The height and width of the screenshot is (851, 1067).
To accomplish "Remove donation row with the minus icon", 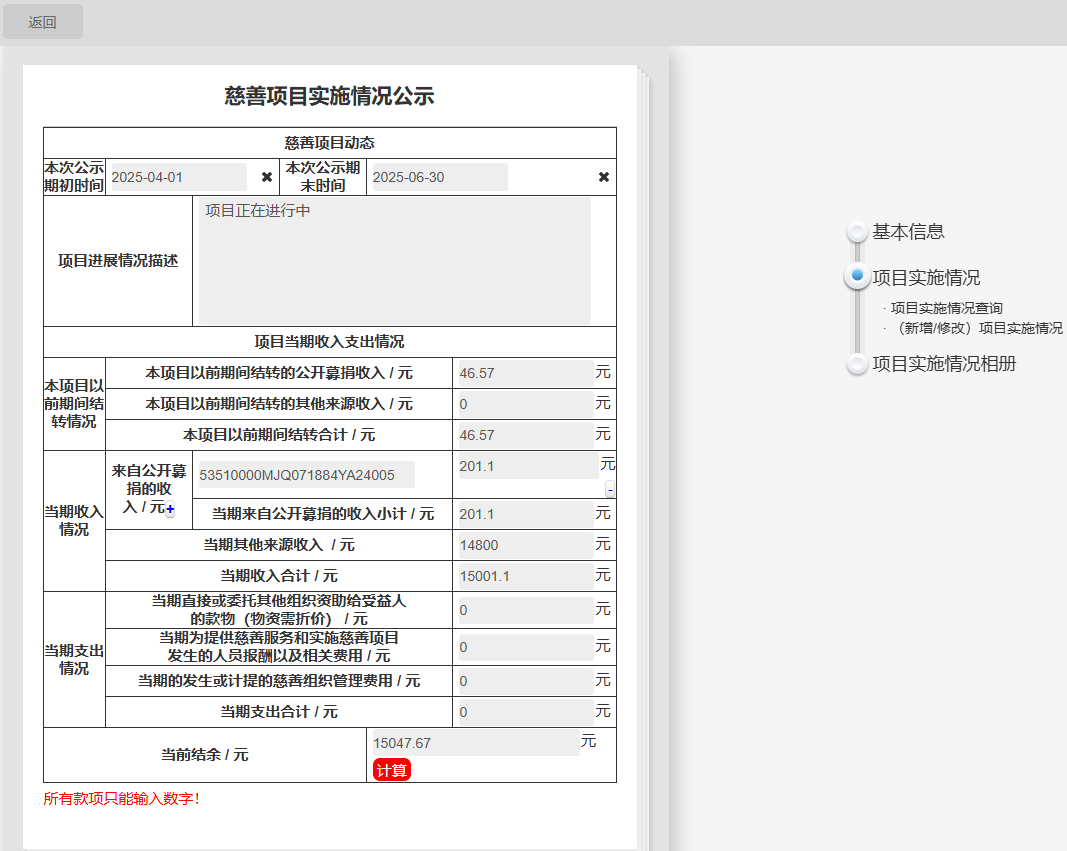I will pyautogui.click(x=610, y=489).
